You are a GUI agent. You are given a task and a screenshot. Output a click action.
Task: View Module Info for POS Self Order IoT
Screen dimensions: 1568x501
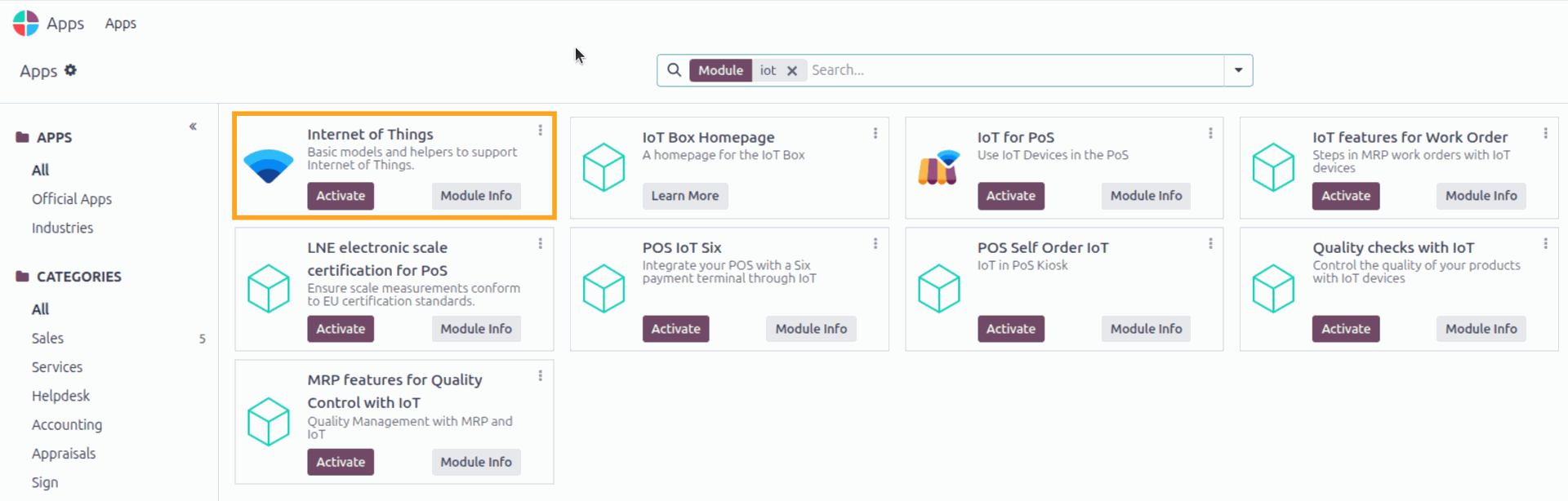(1146, 329)
